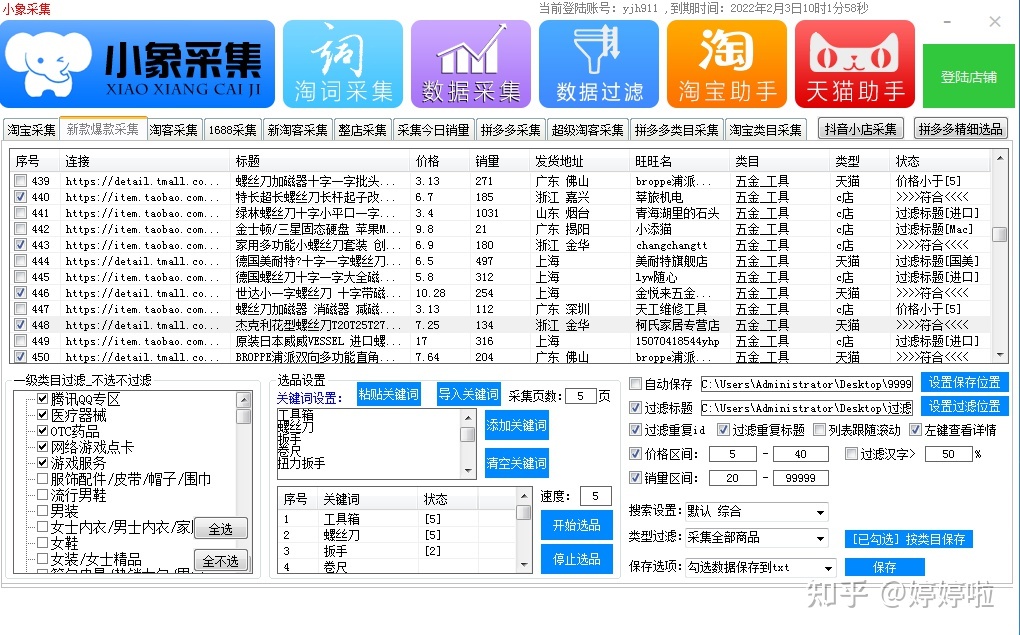Screen dimensions: 1020x635
Task: Toggle the 自动保存 checkbox
Action: (636, 384)
